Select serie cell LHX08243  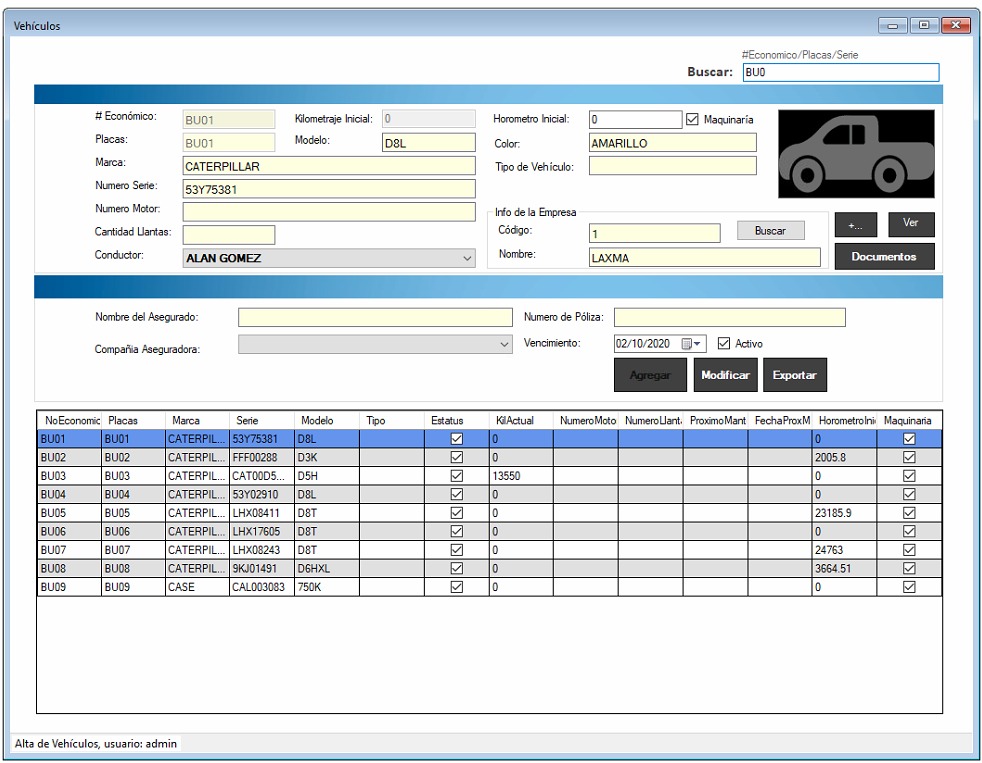click(x=262, y=550)
